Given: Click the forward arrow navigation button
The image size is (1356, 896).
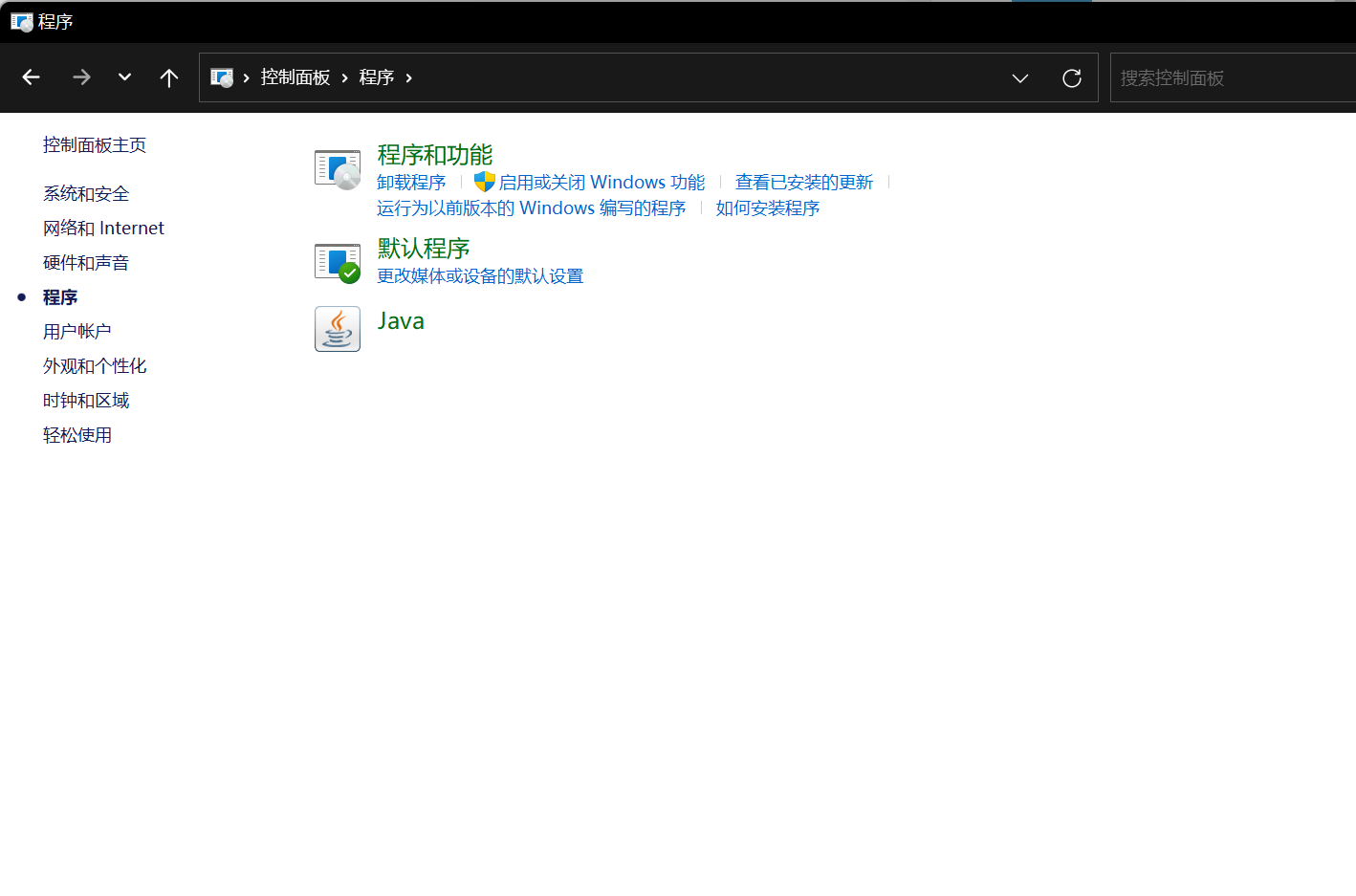Looking at the screenshot, I should pyautogui.click(x=81, y=77).
